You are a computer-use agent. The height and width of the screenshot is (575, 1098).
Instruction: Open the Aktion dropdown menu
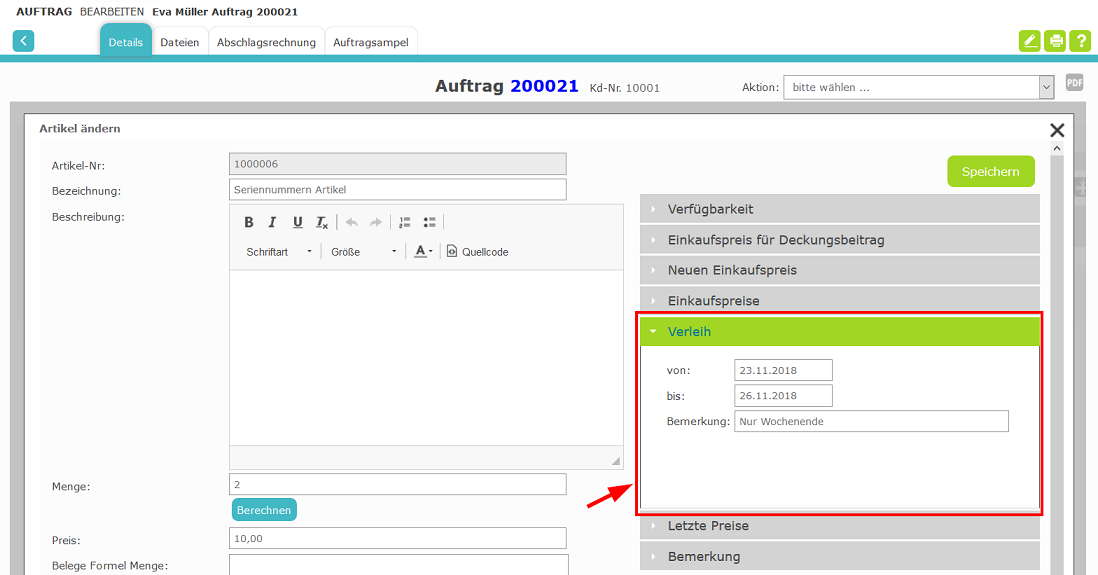(x=918, y=87)
